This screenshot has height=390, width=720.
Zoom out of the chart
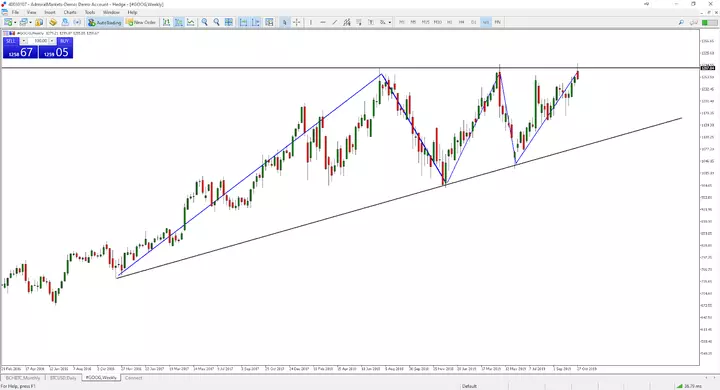(216, 22)
